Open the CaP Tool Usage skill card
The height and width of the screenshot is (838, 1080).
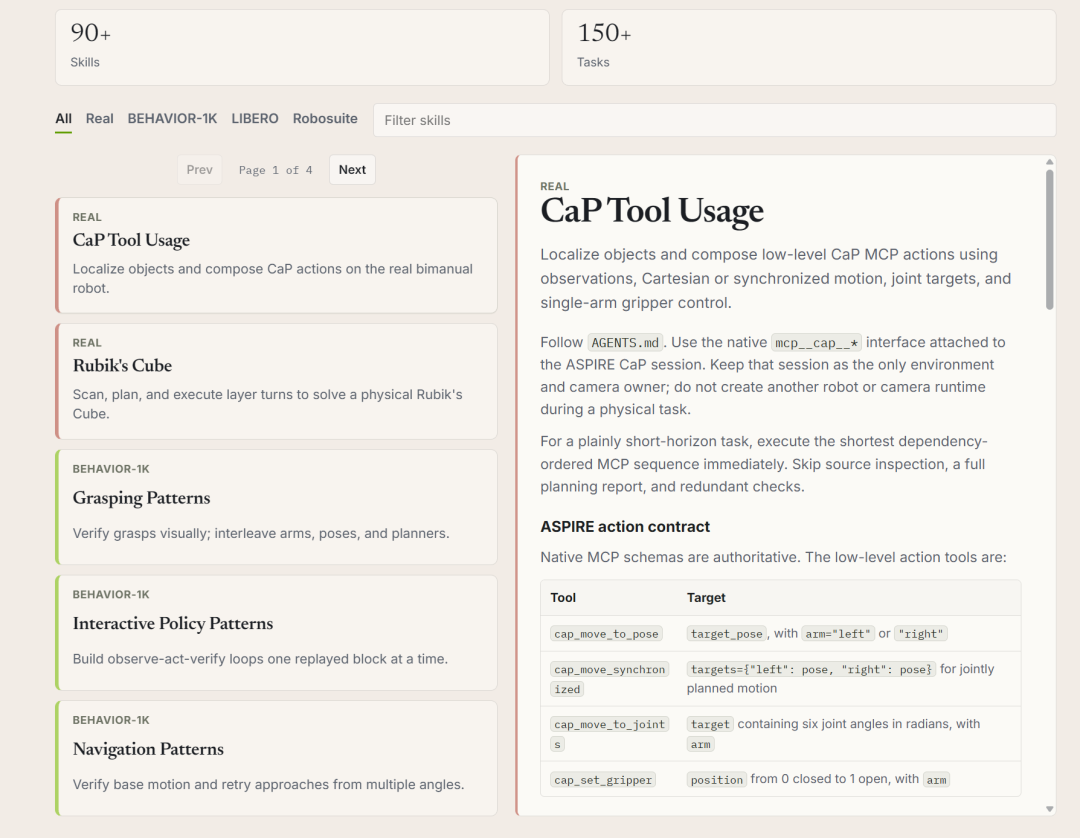[x=276, y=255]
